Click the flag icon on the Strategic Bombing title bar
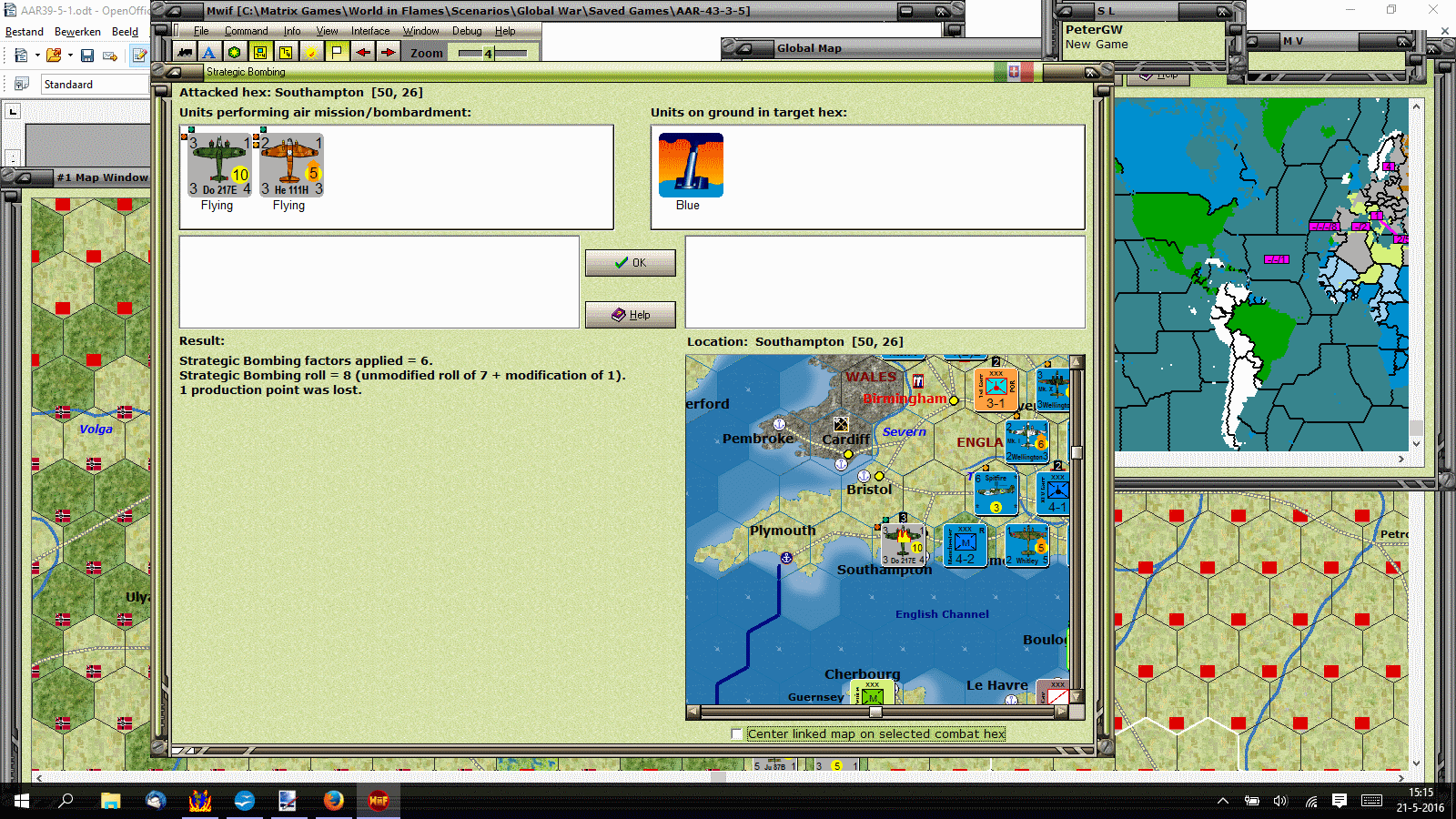 (x=1013, y=71)
